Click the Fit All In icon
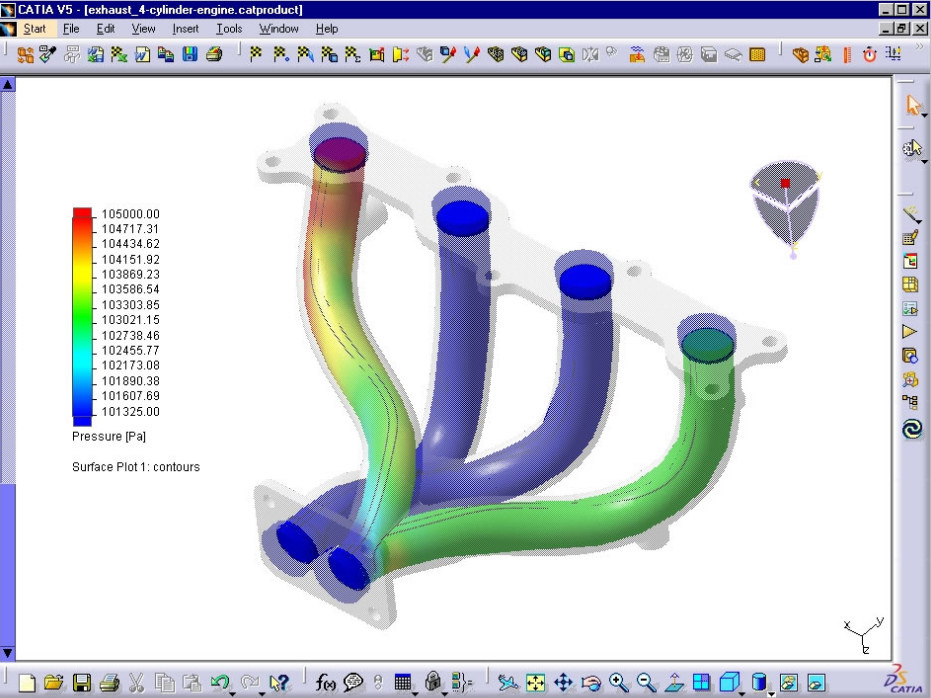Image resolution: width=931 pixels, height=698 pixels. (x=535, y=683)
